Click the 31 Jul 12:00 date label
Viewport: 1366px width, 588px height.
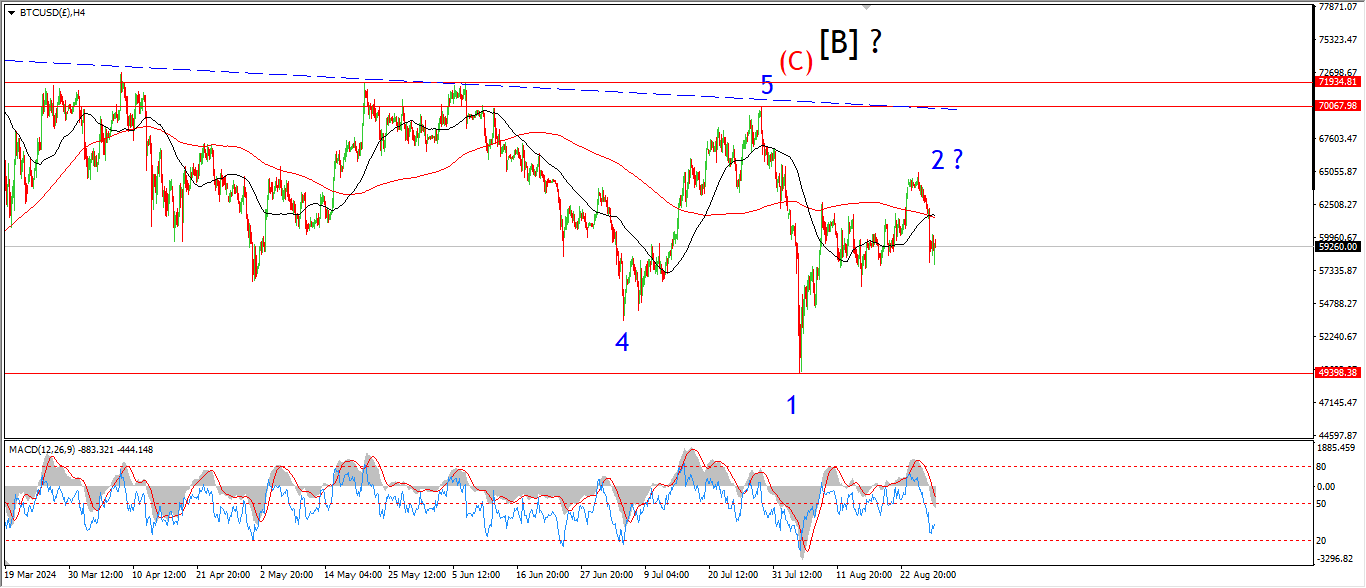click(795, 575)
